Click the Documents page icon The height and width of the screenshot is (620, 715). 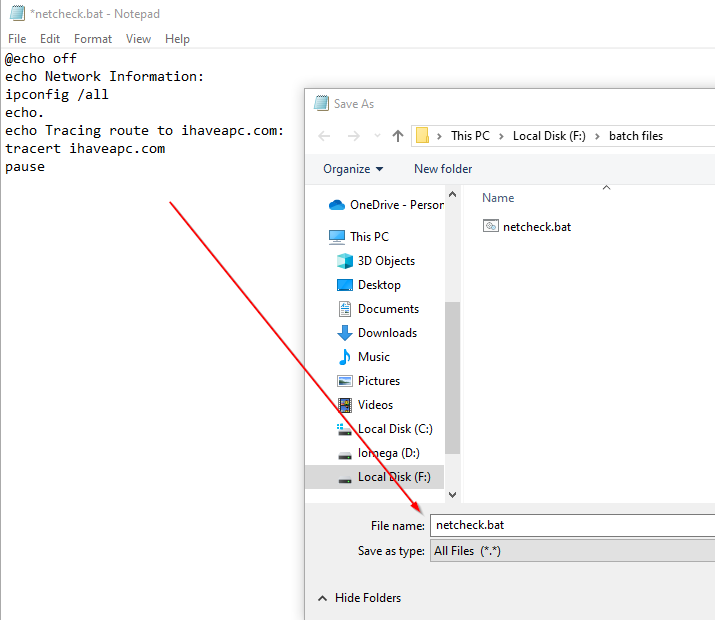point(345,309)
